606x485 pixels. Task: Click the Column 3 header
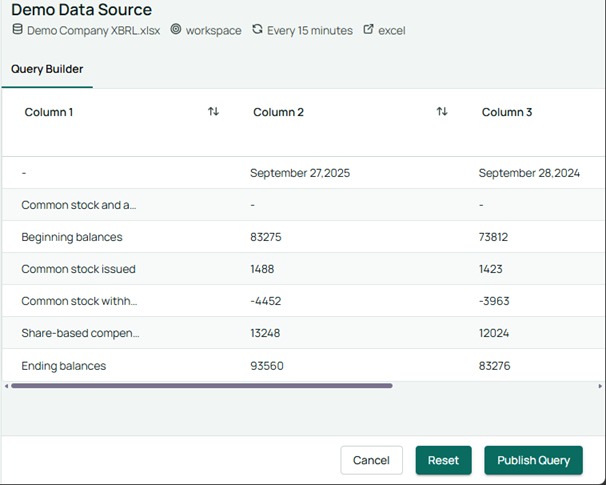tap(507, 112)
